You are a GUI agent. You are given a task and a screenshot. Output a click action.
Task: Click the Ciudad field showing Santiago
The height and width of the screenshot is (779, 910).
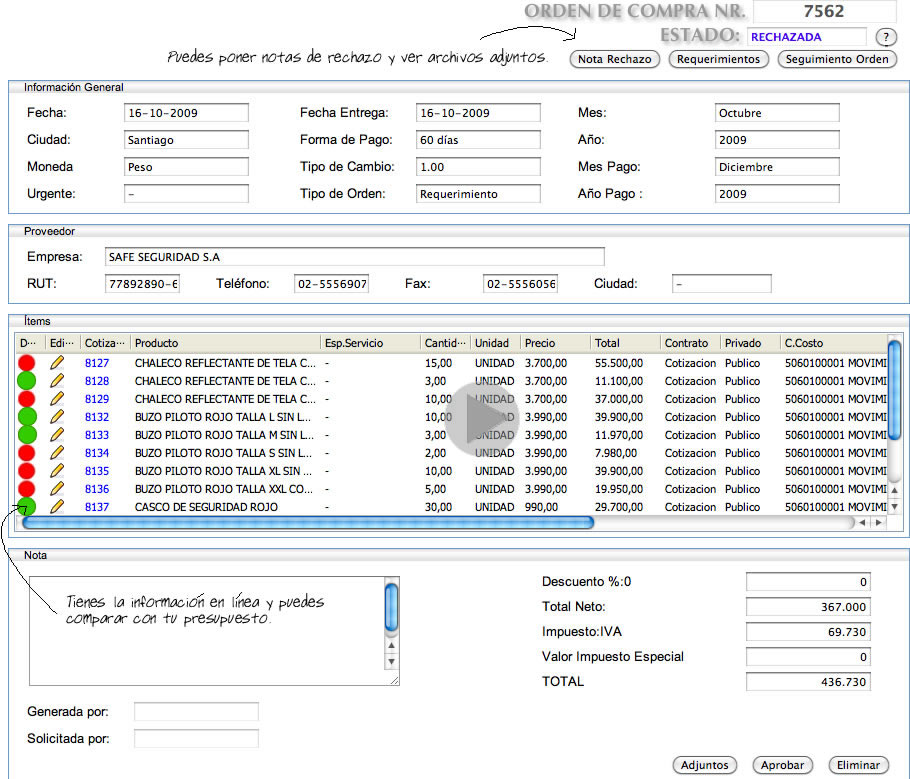tap(186, 140)
